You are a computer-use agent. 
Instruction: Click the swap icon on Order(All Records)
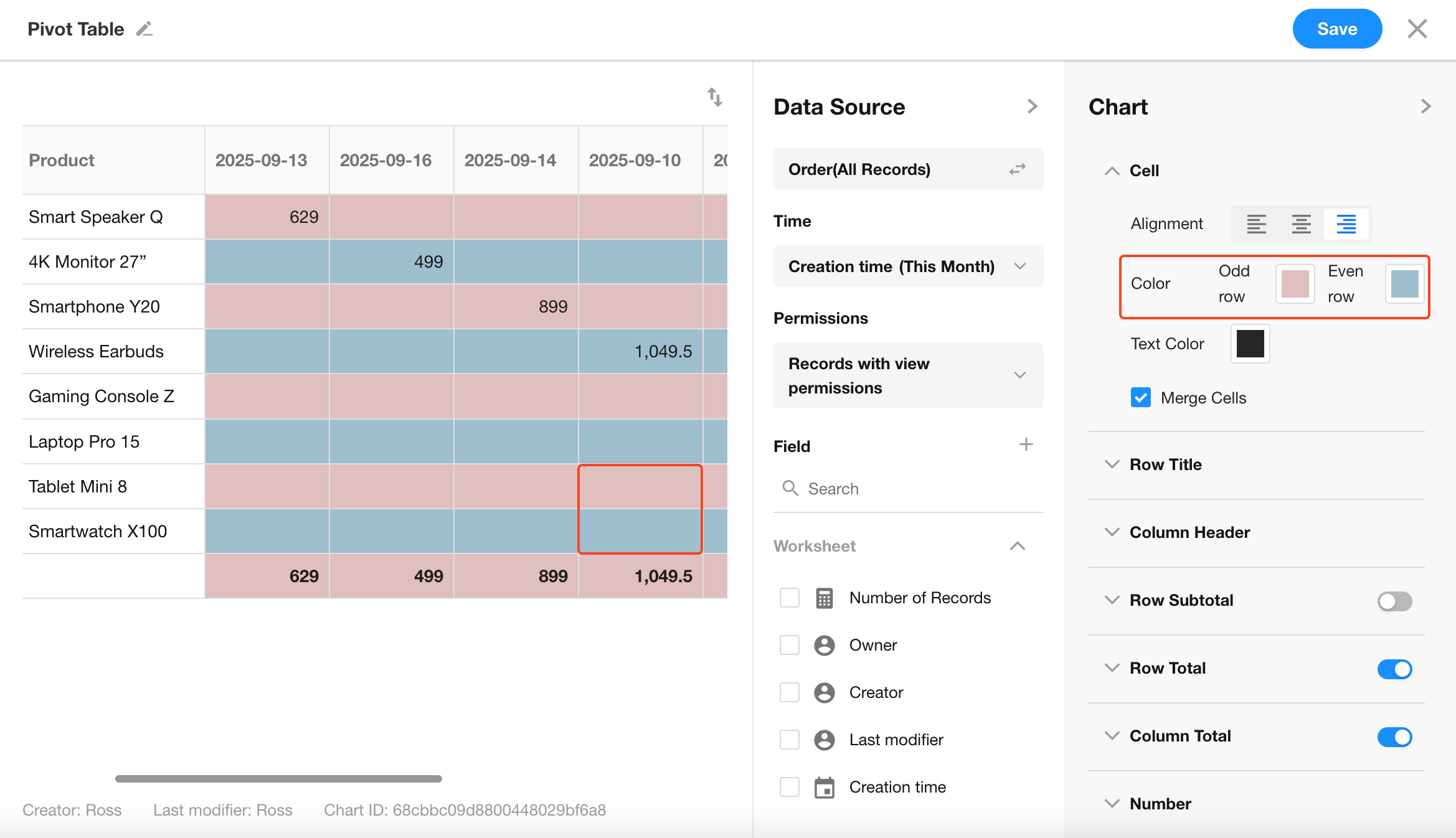(x=1018, y=169)
